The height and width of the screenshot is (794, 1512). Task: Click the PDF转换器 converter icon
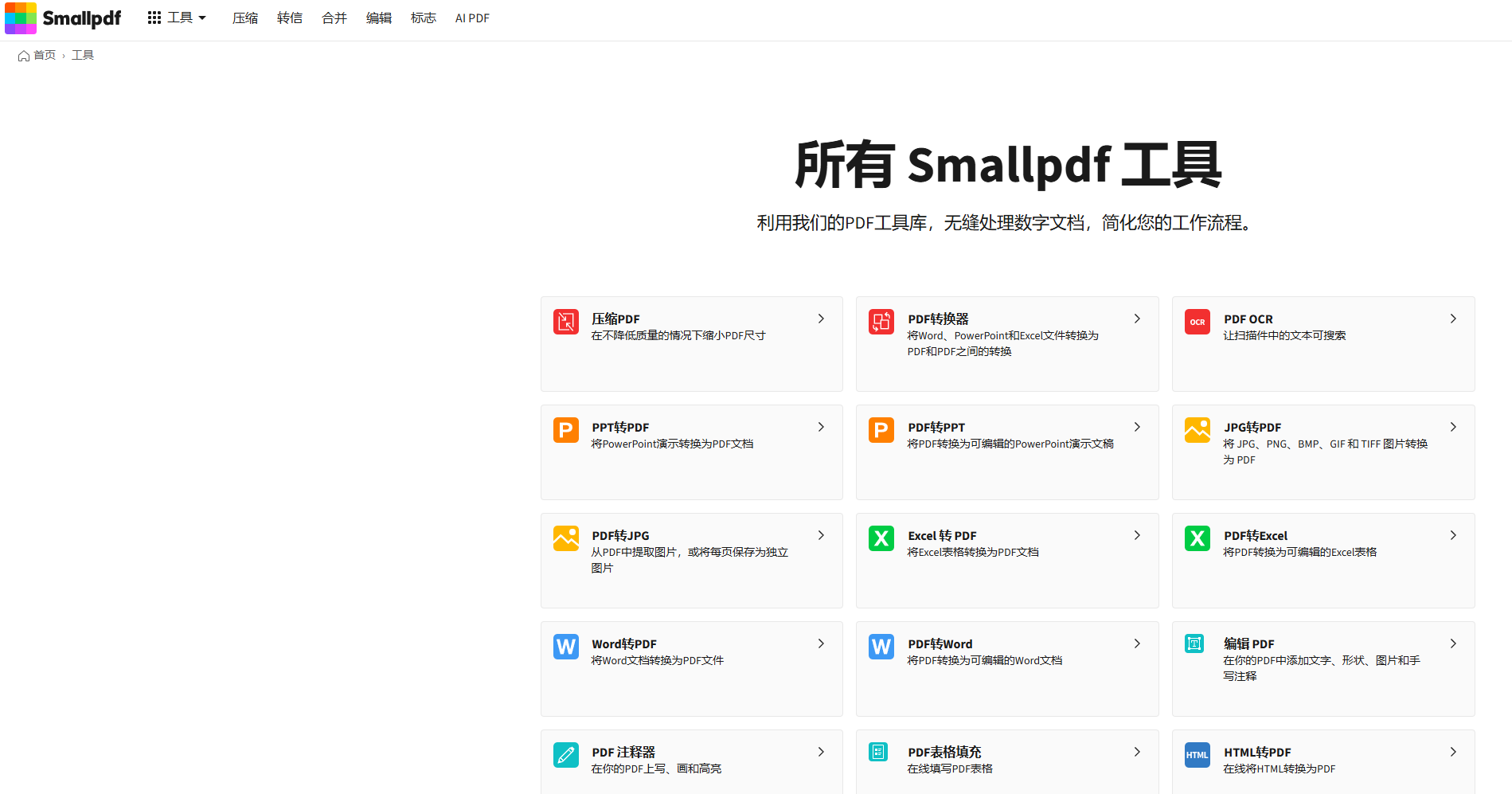coord(881,322)
